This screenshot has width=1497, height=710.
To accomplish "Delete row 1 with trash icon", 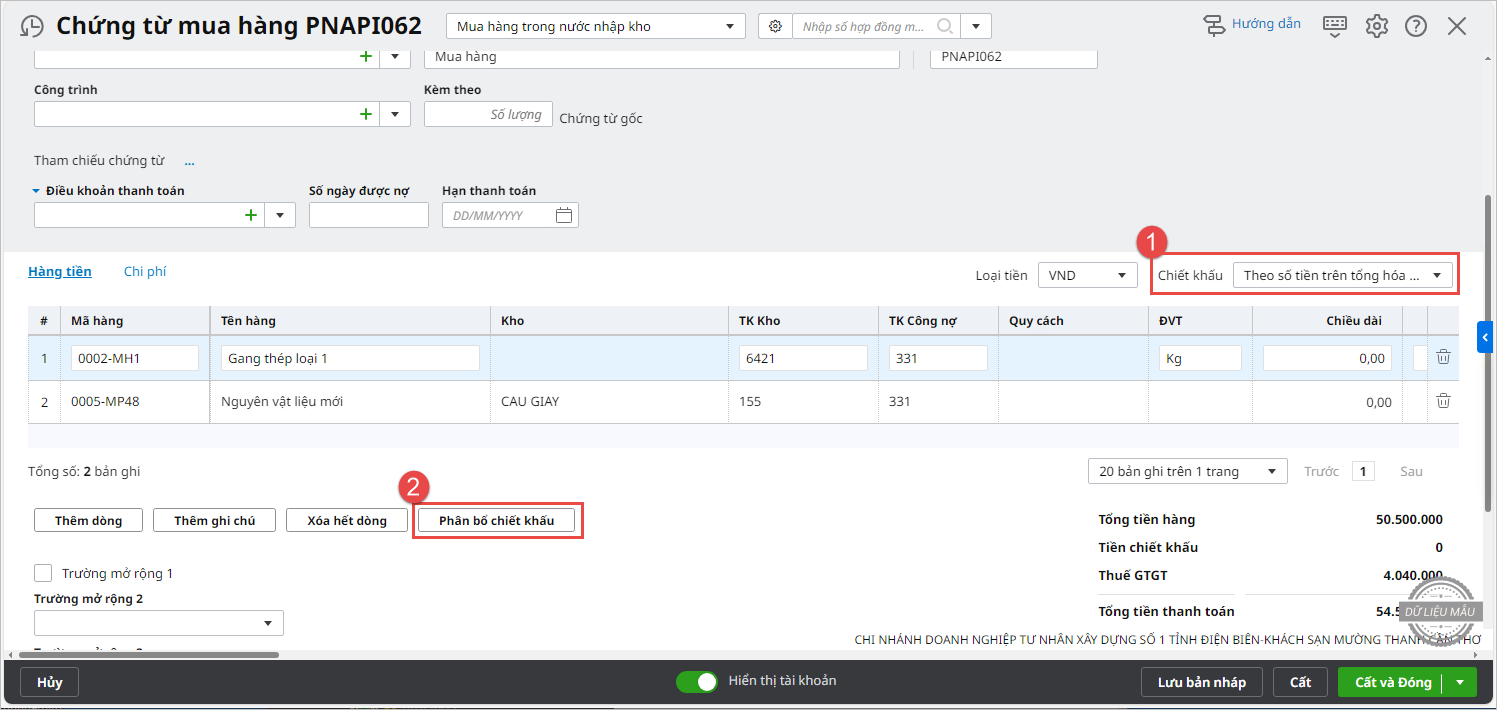I will tap(1443, 357).
